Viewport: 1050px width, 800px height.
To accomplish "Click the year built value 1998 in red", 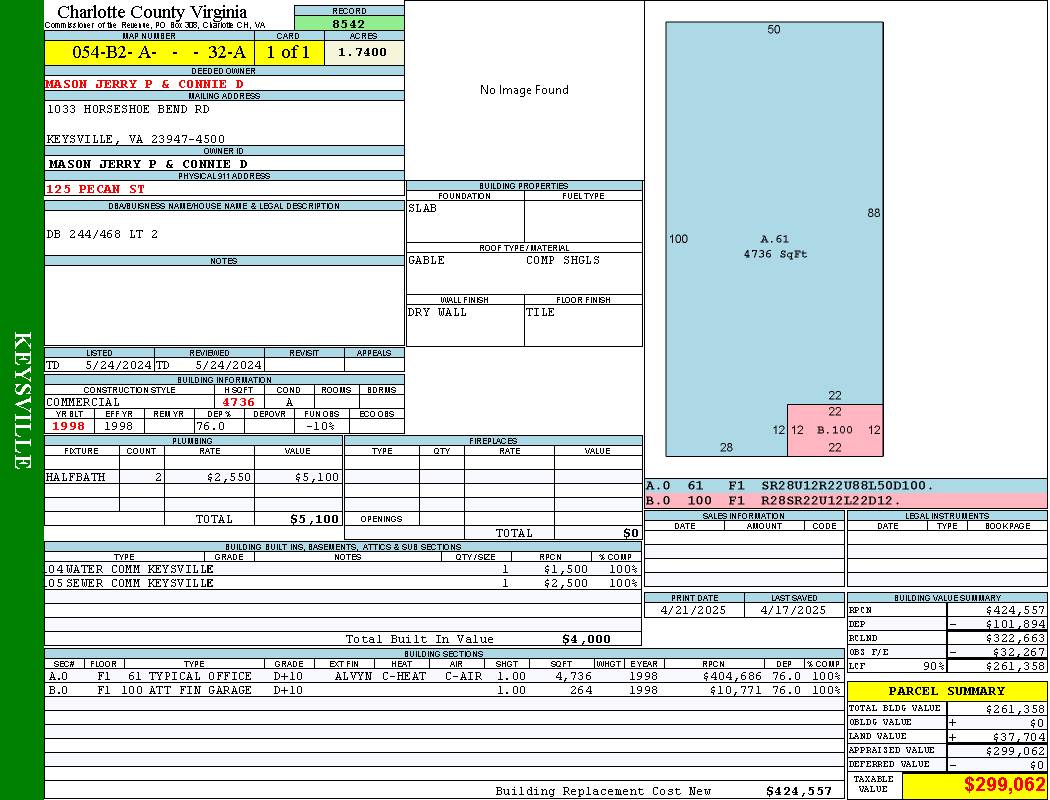I will tap(69, 427).
